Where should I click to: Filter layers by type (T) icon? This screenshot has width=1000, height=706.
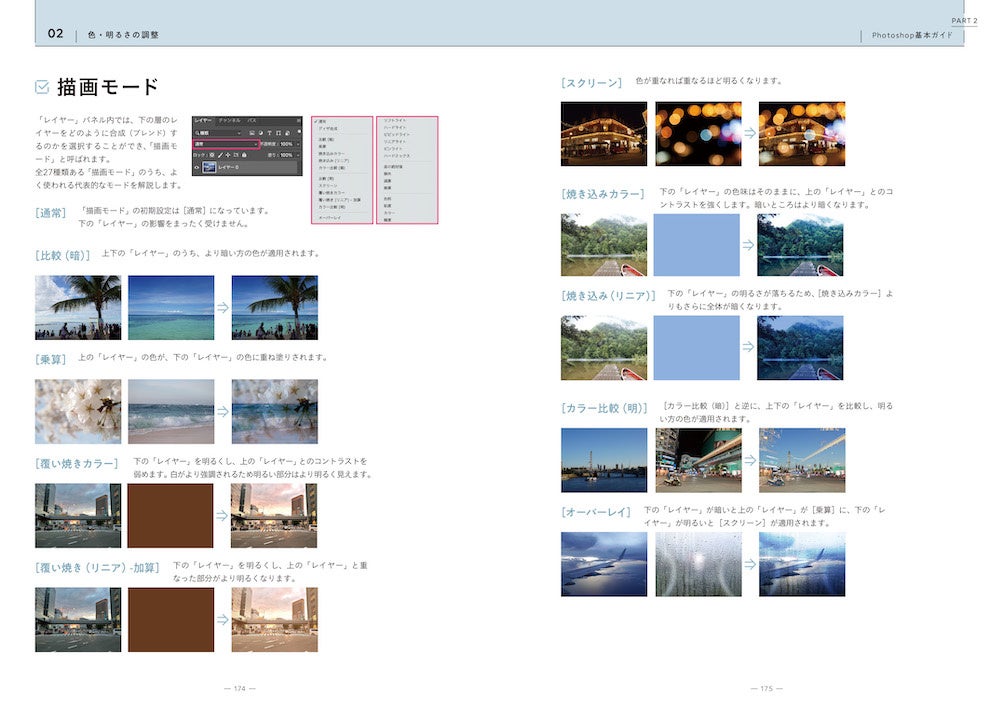[269, 133]
